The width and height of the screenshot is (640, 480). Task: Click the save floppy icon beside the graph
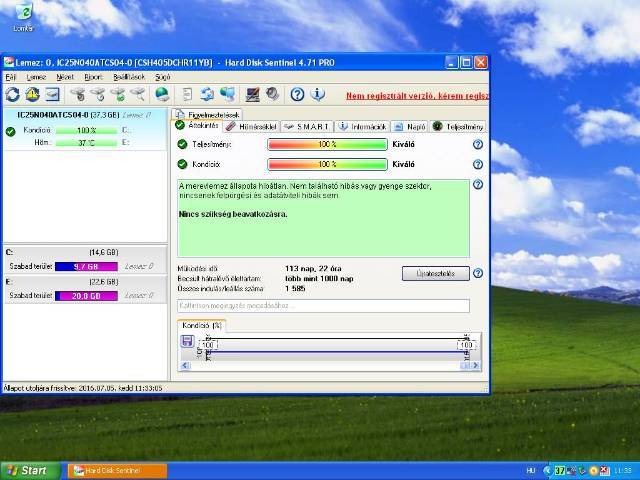point(187,342)
